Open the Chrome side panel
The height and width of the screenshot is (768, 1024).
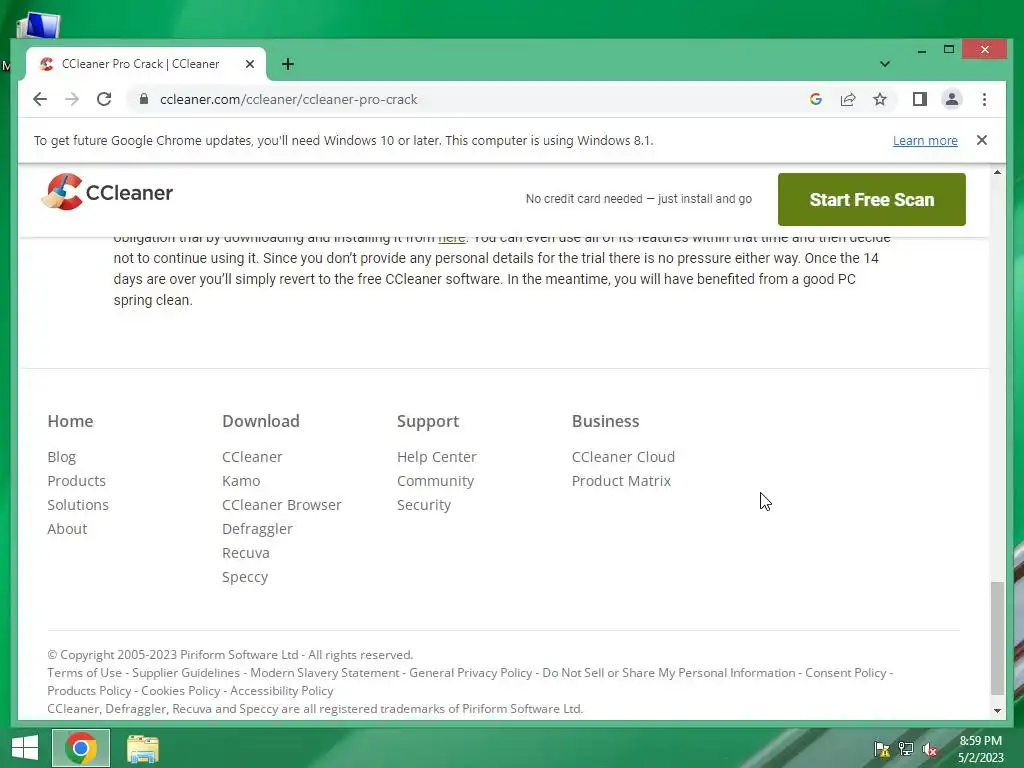pos(920,99)
